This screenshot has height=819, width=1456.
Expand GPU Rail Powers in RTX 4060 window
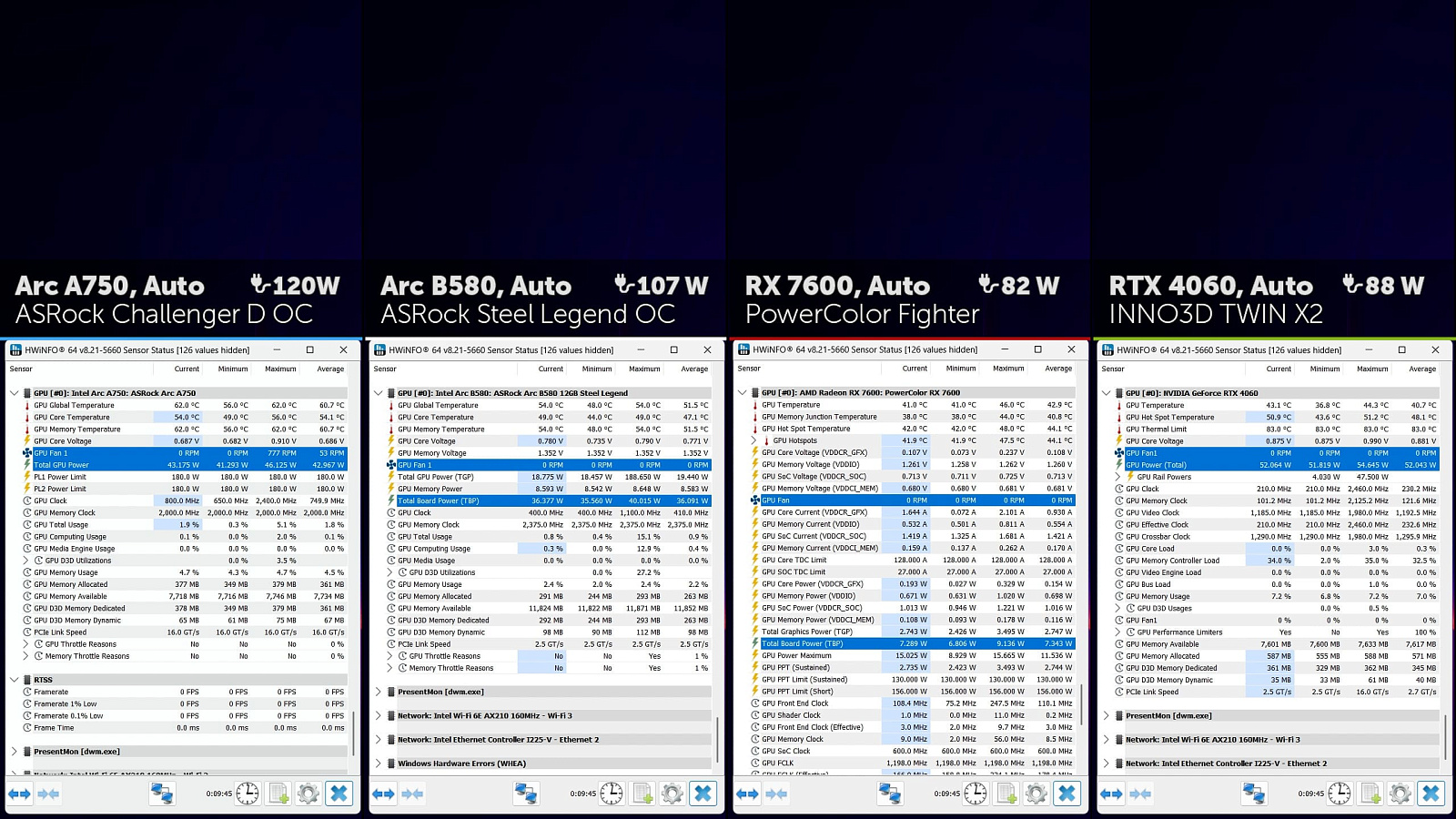tap(1118, 477)
